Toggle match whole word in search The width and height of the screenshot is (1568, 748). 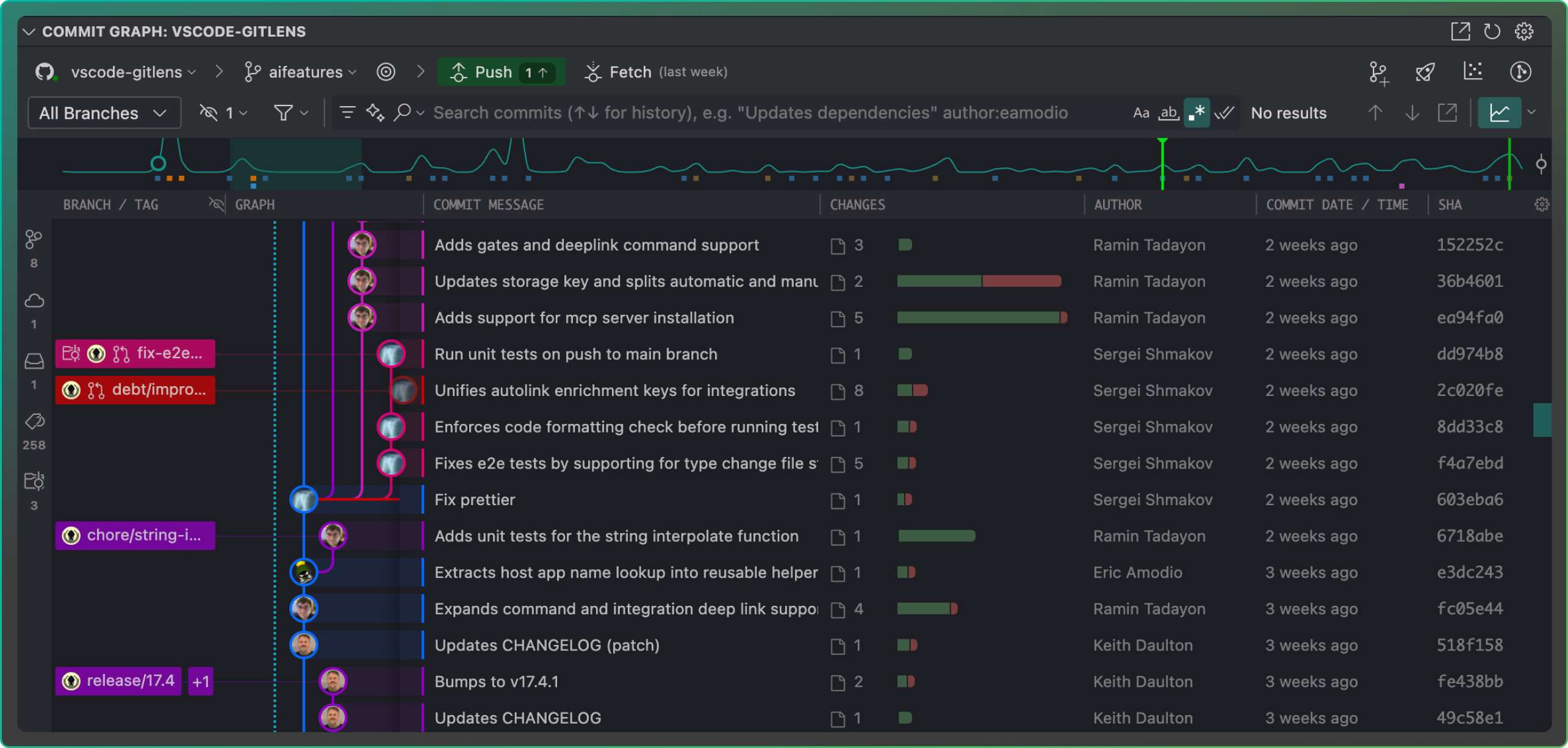tap(1169, 112)
